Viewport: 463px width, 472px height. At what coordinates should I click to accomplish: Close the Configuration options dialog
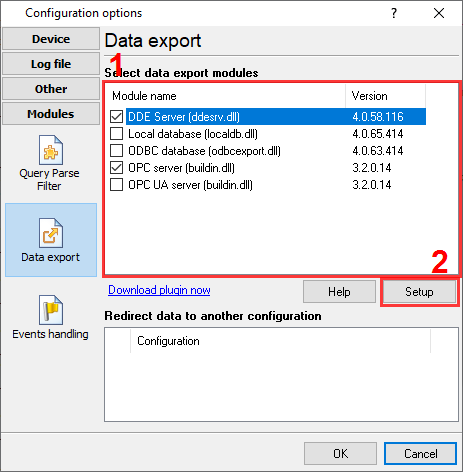tap(439, 13)
